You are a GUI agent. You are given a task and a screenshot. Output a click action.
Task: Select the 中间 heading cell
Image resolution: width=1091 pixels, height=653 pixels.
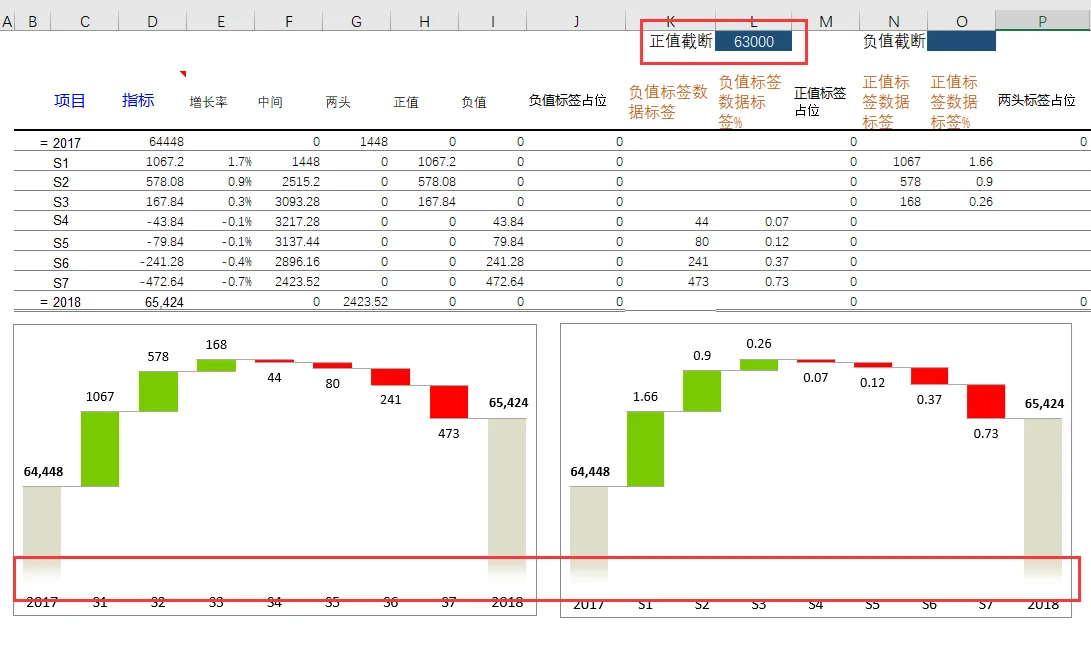tap(270, 102)
